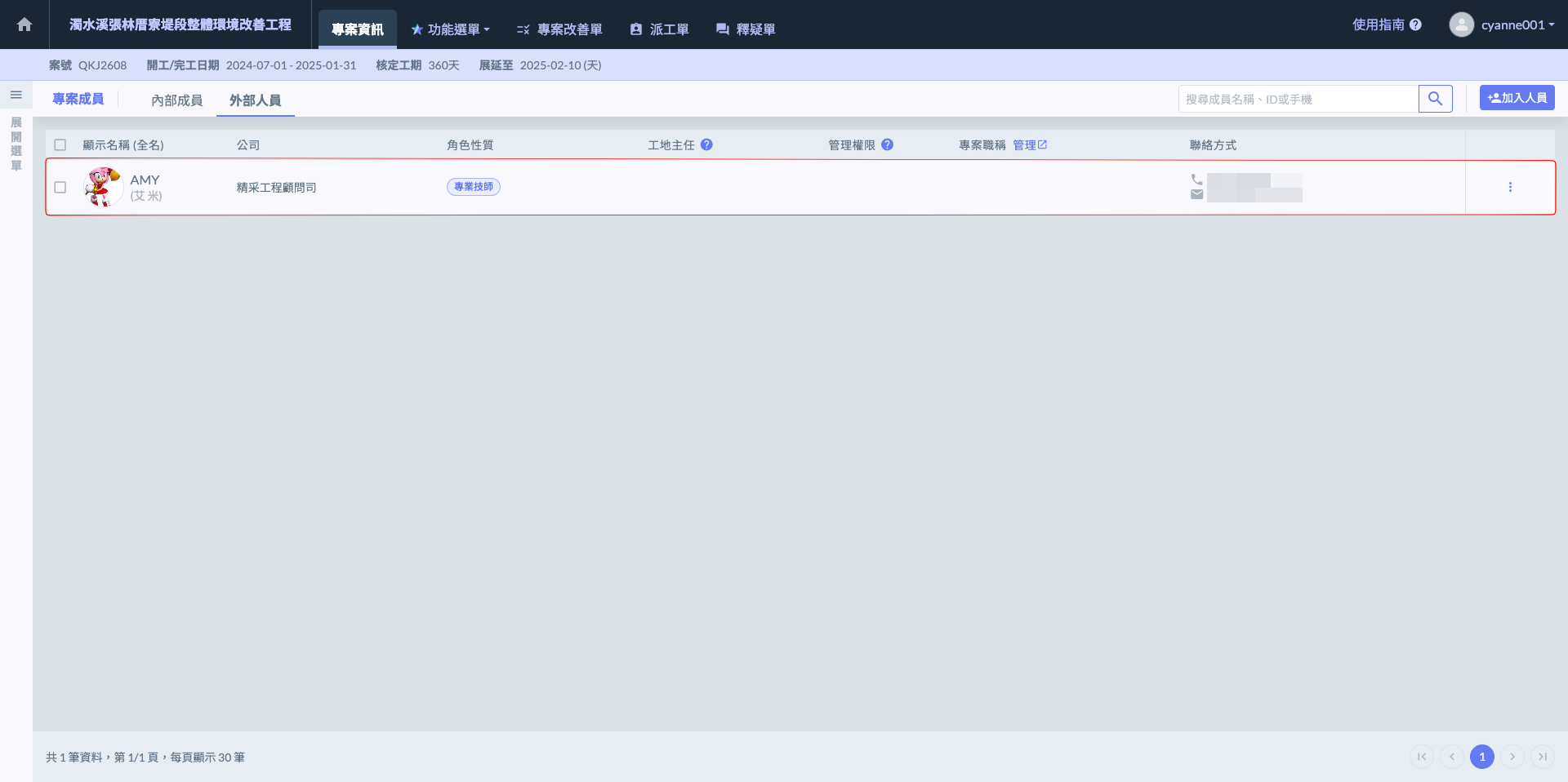Click the home icon in top bar
The image size is (1568, 782).
point(24,24)
